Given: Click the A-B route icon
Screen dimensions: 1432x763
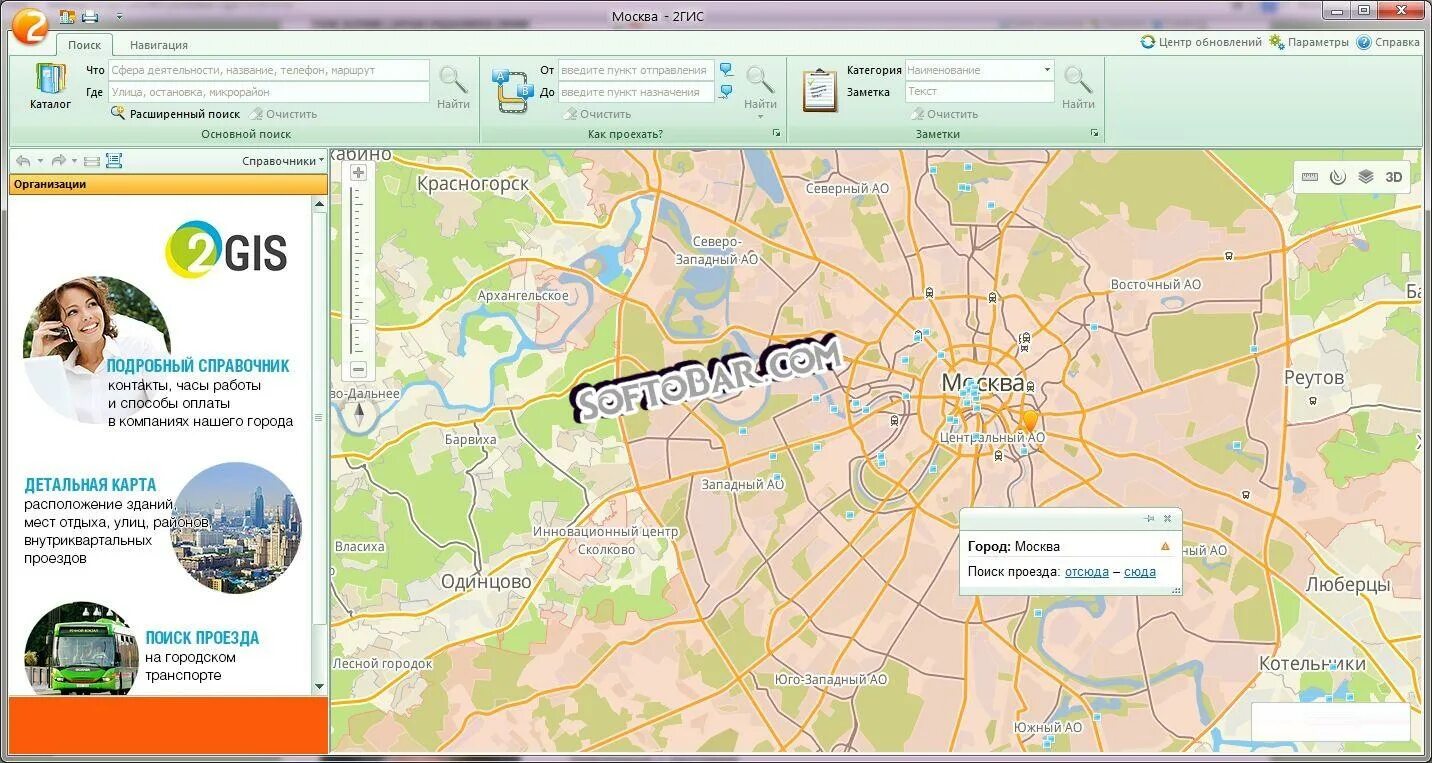Looking at the screenshot, I should point(512,91).
